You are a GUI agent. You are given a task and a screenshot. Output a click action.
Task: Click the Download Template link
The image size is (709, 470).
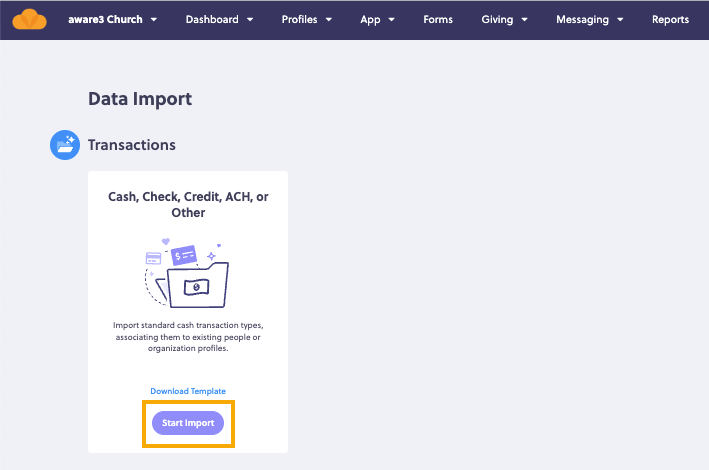point(188,391)
